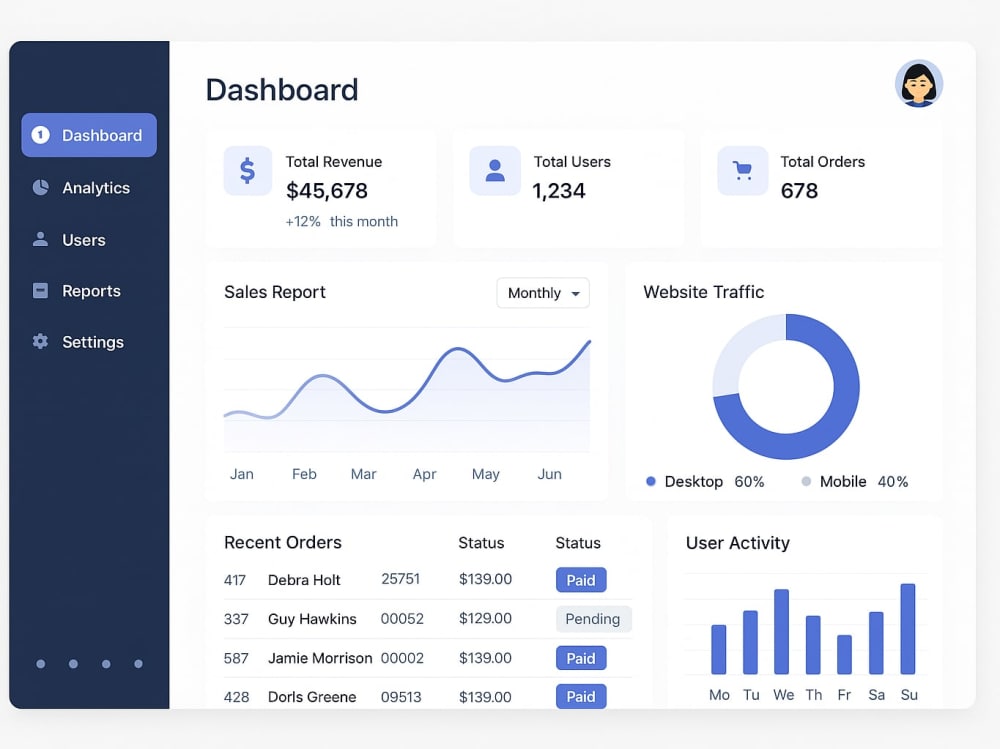Click the Total Orders shopping cart icon
This screenshot has width=1000, height=749.
tap(742, 170)
